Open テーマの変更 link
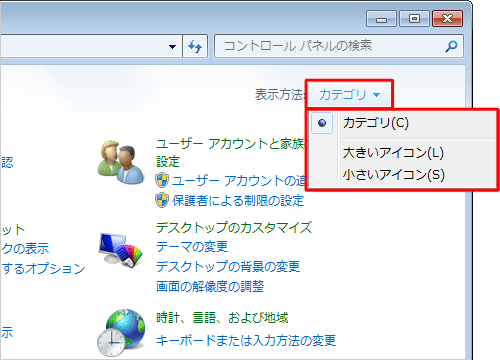This screenshot has width=500, height=360. (192, 247)
